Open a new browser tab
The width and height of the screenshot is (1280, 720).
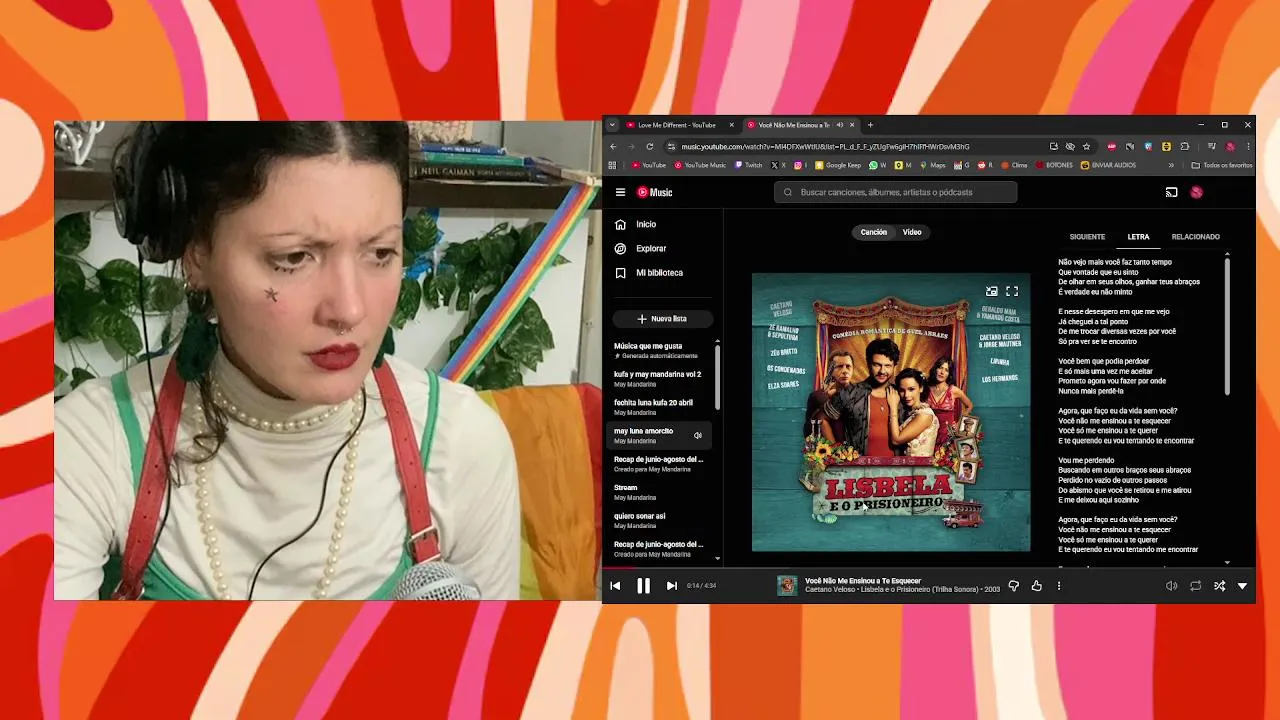pyautogui.click(x=870, y=125)
